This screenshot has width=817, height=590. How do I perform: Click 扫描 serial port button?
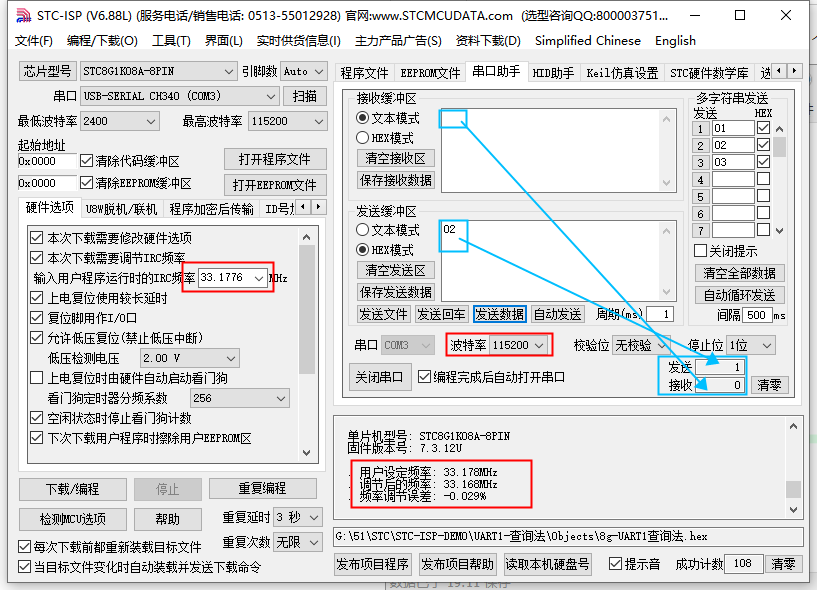(305, 96)
